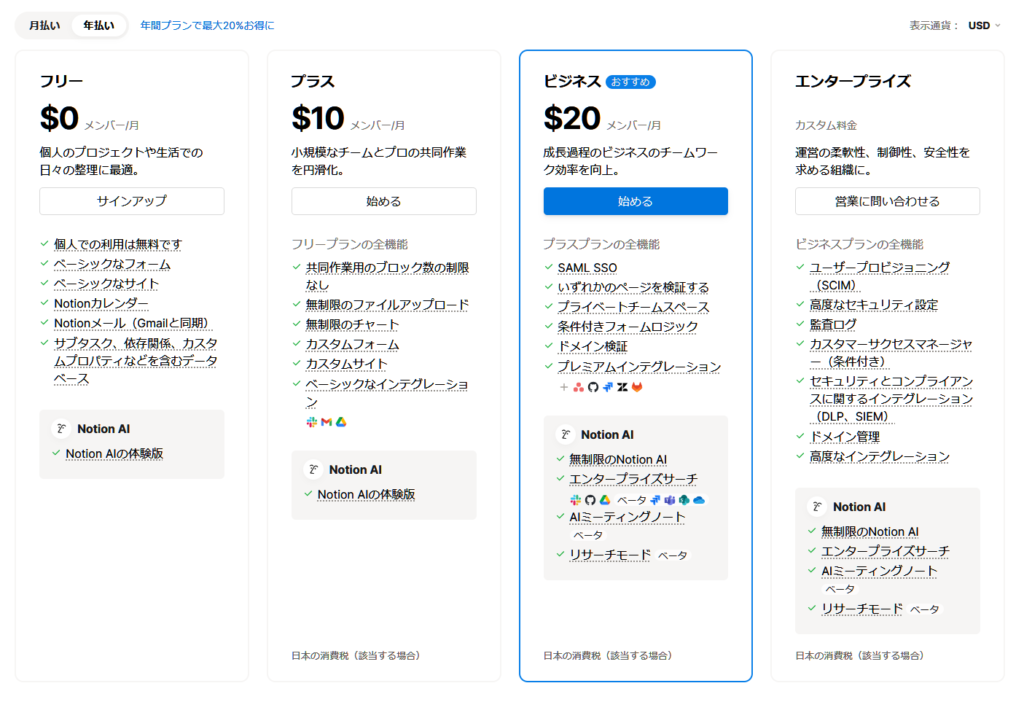Click the Google Drive icon under ビジネス エンタープライズサーチ
Viewport: 1024px width, 702px height.
pyautogui.click(x=605, y=500)
